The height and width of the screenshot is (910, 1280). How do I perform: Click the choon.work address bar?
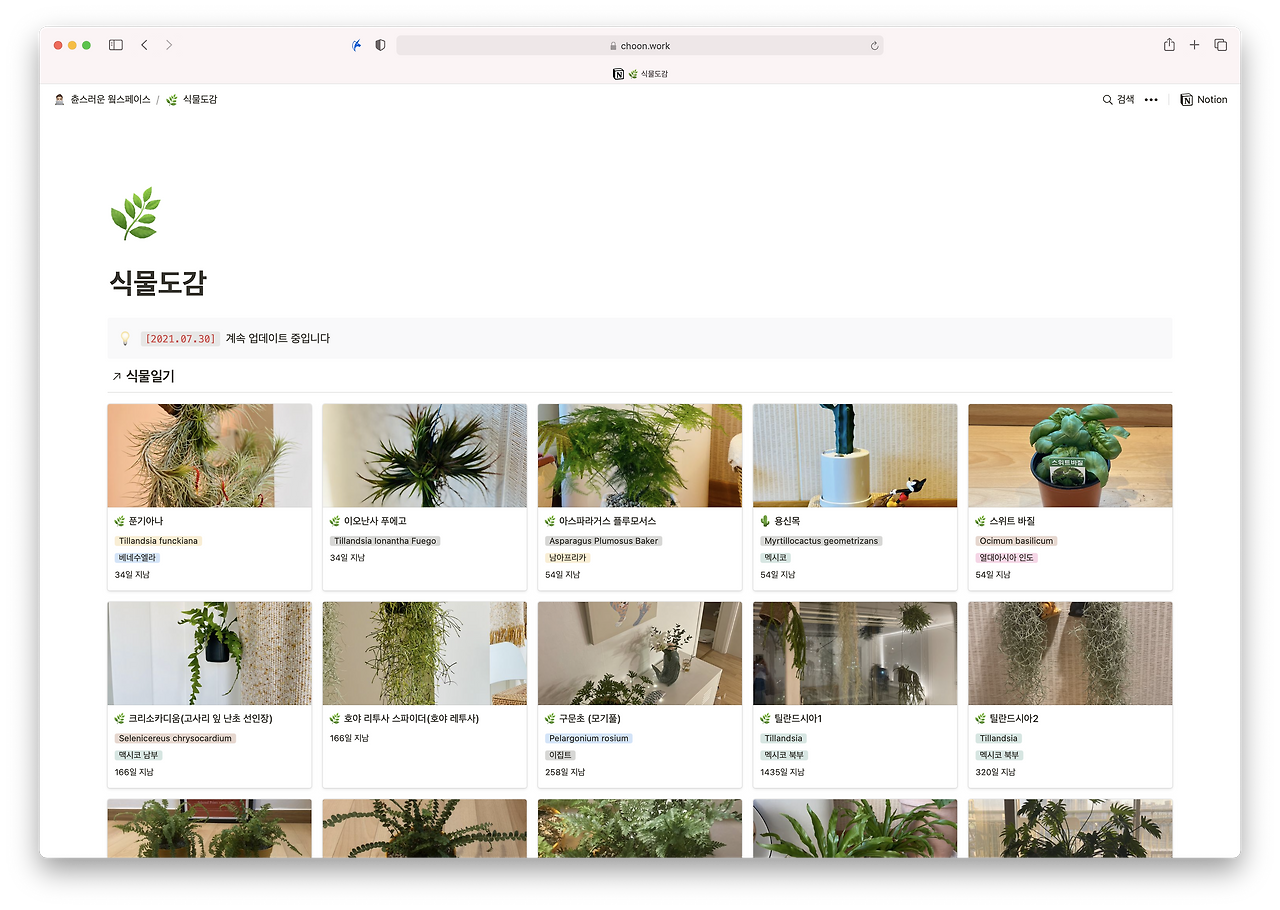point(640,46)
